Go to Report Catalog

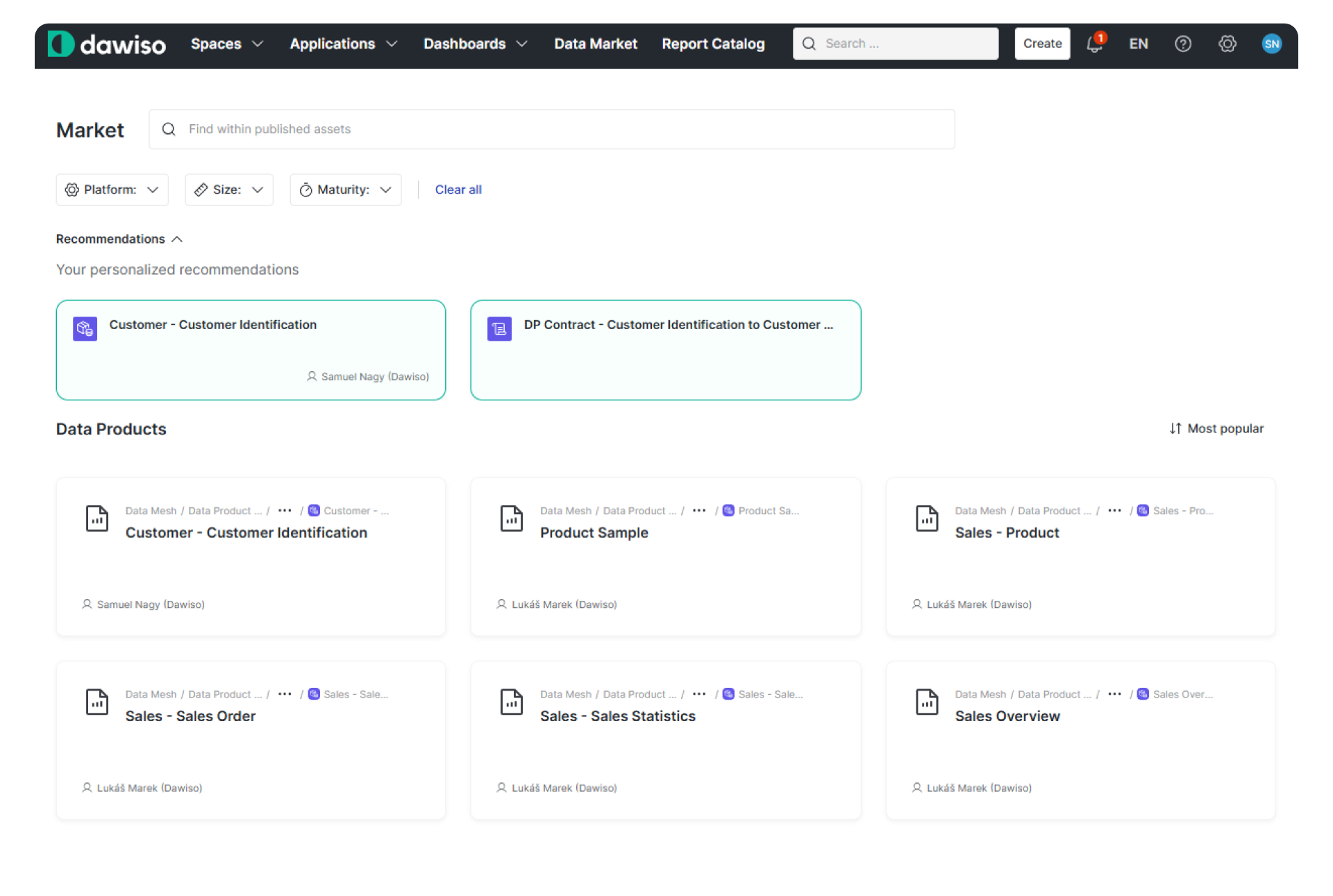pyautogui.click(x=713, y=44)
